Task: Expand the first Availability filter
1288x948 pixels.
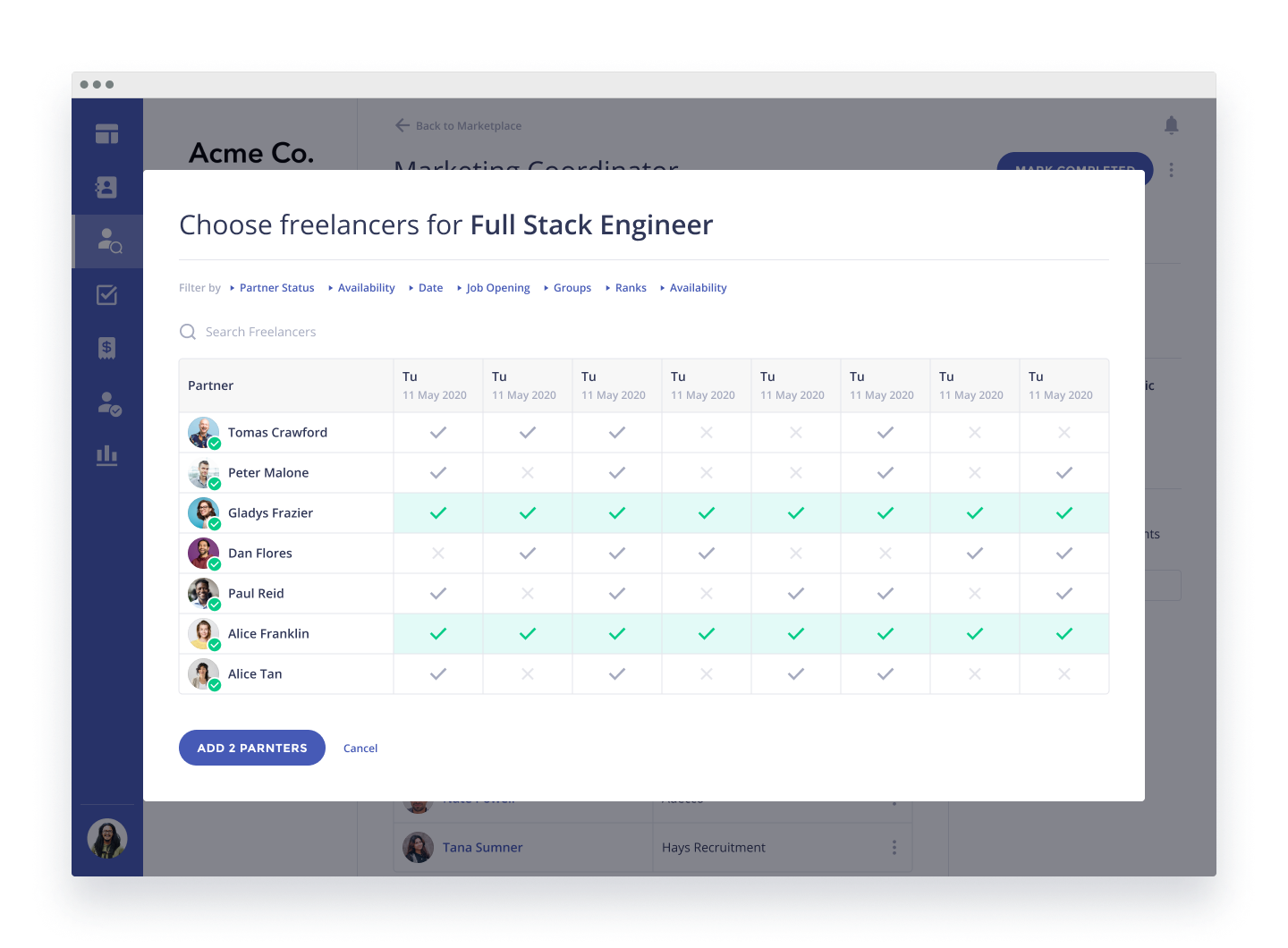Action: point(362,288)
